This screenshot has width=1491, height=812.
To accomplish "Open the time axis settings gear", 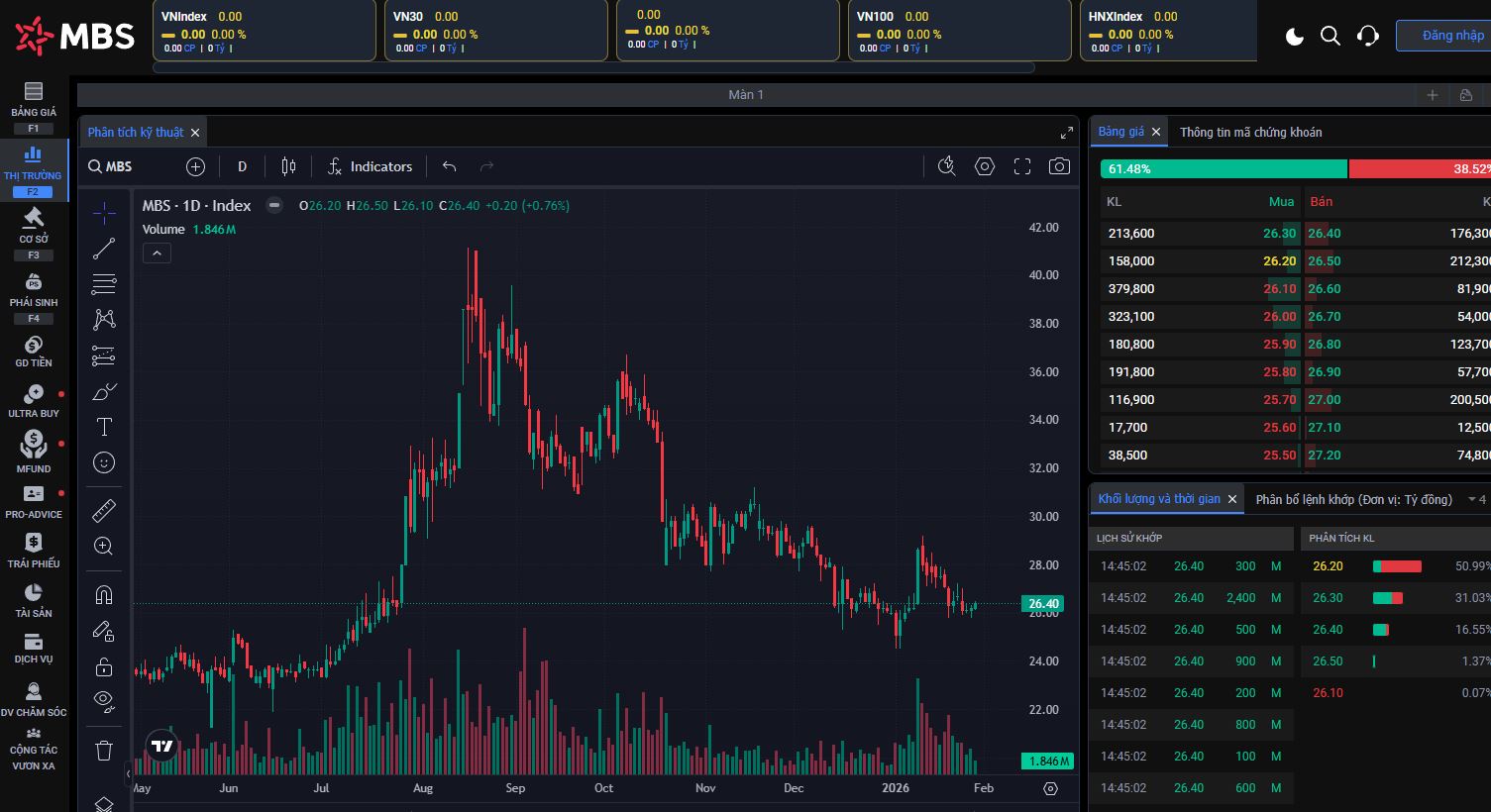I will 1050,788.
